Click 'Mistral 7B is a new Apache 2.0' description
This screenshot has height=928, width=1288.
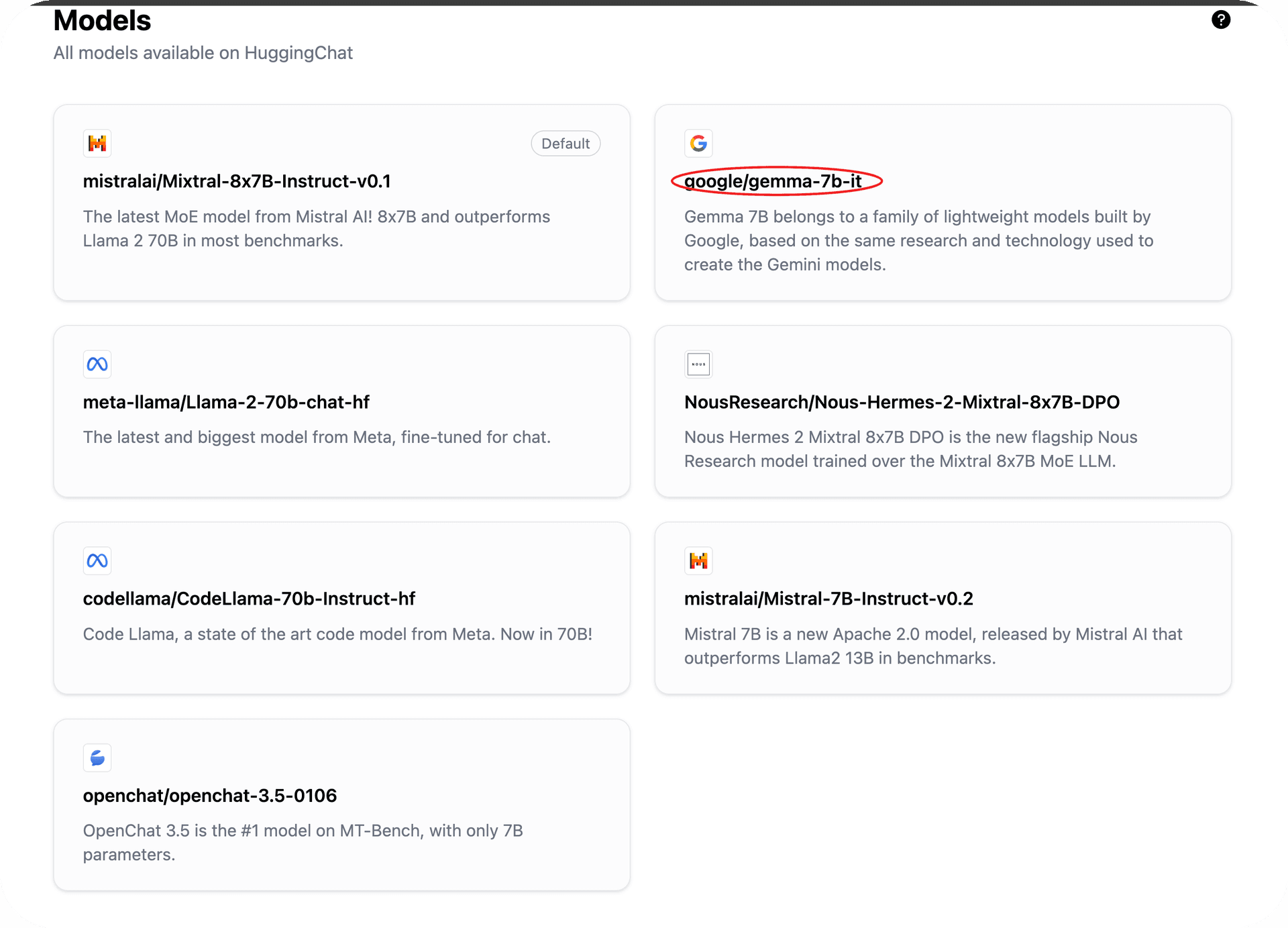click(x=933, y=646)
